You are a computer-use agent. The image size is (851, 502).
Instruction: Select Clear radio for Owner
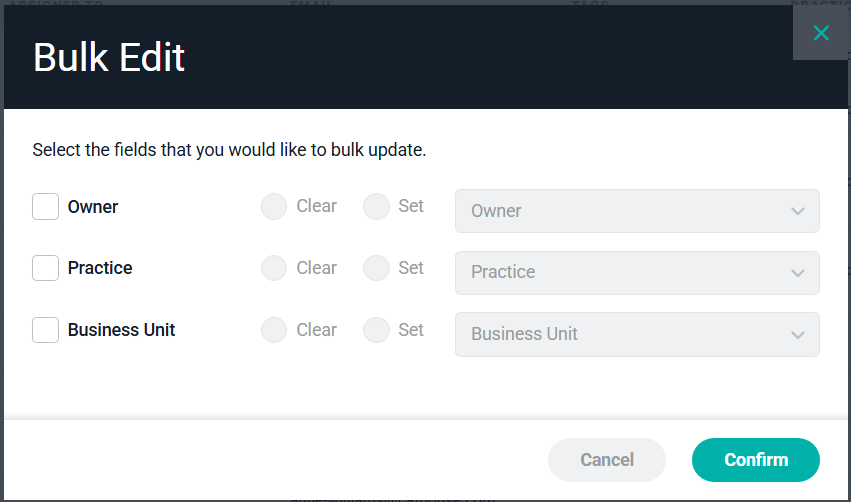point(274,206)
